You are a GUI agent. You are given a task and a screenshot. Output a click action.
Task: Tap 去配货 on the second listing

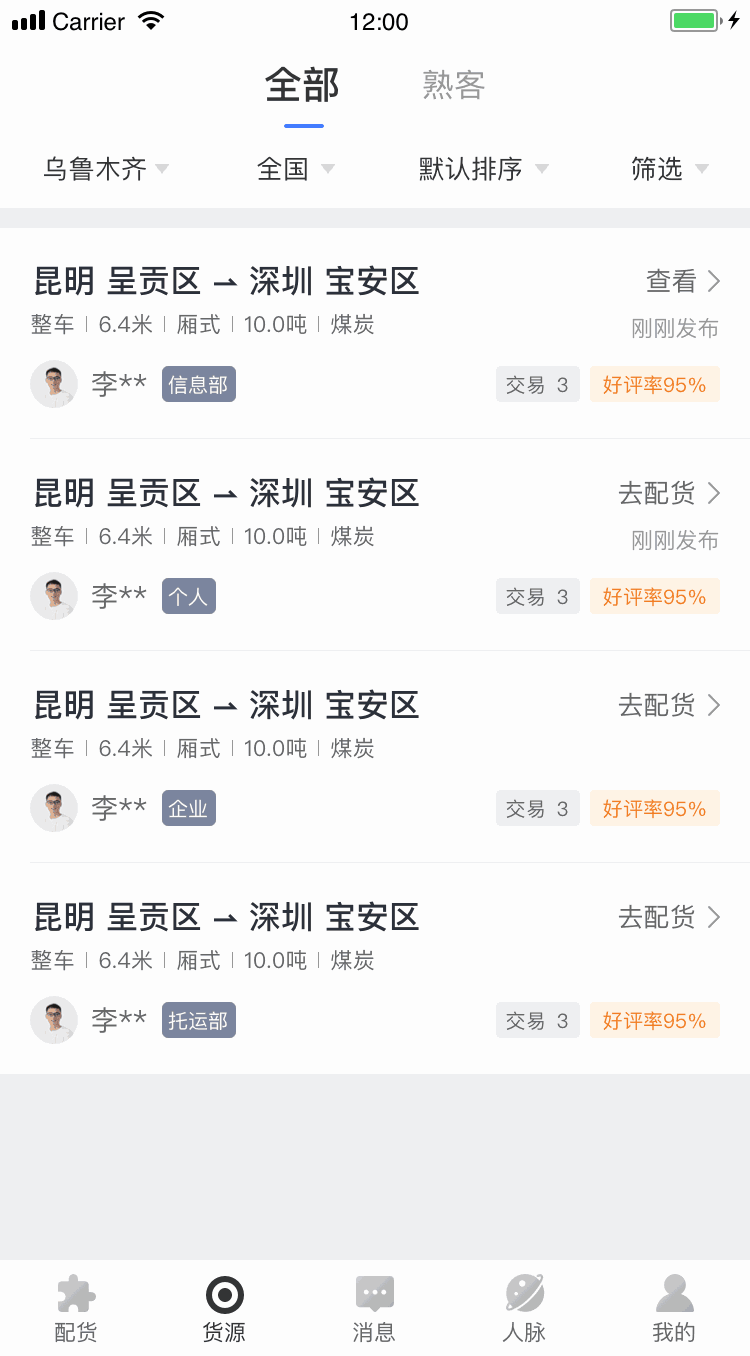(x=669, y=493)
